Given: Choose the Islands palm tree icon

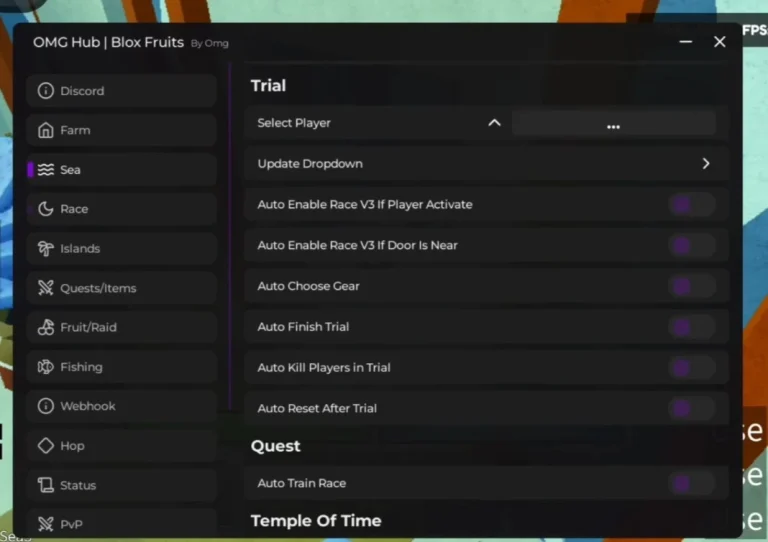Looking at the screenshot, I should 46,248.
